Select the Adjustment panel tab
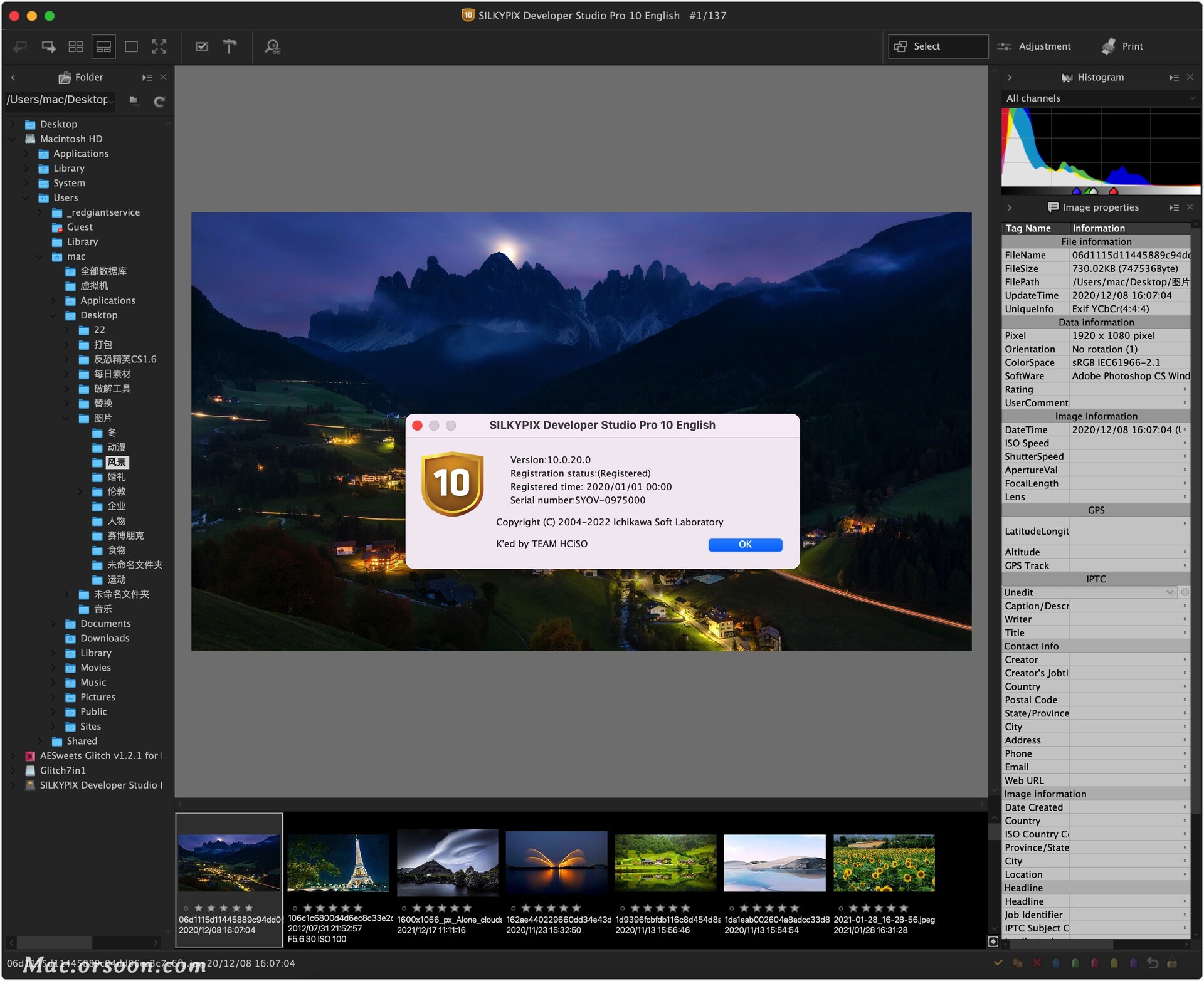 (x=1037, y=45)
